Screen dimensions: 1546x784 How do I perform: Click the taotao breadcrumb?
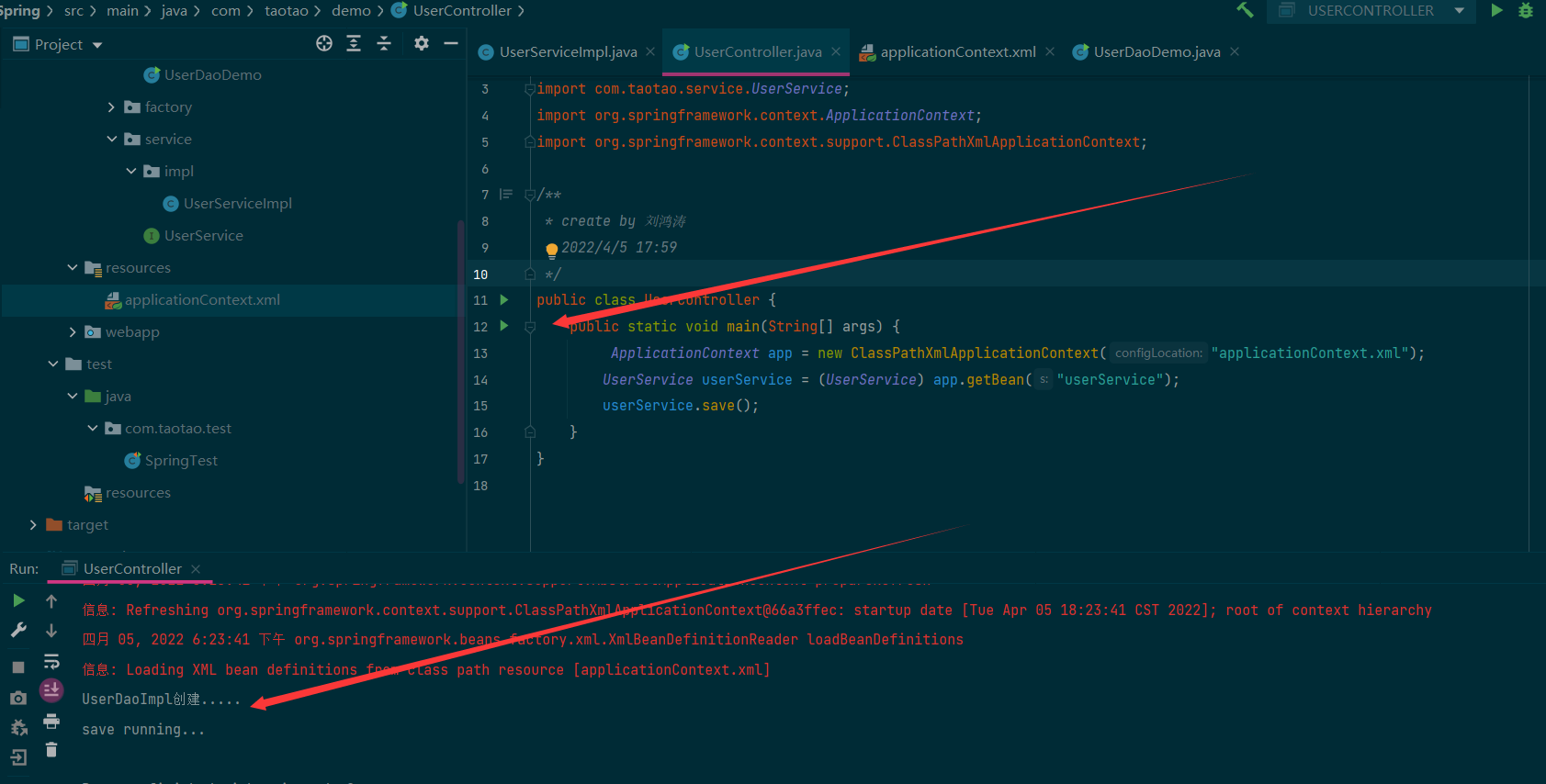click(x=287, y=11)
